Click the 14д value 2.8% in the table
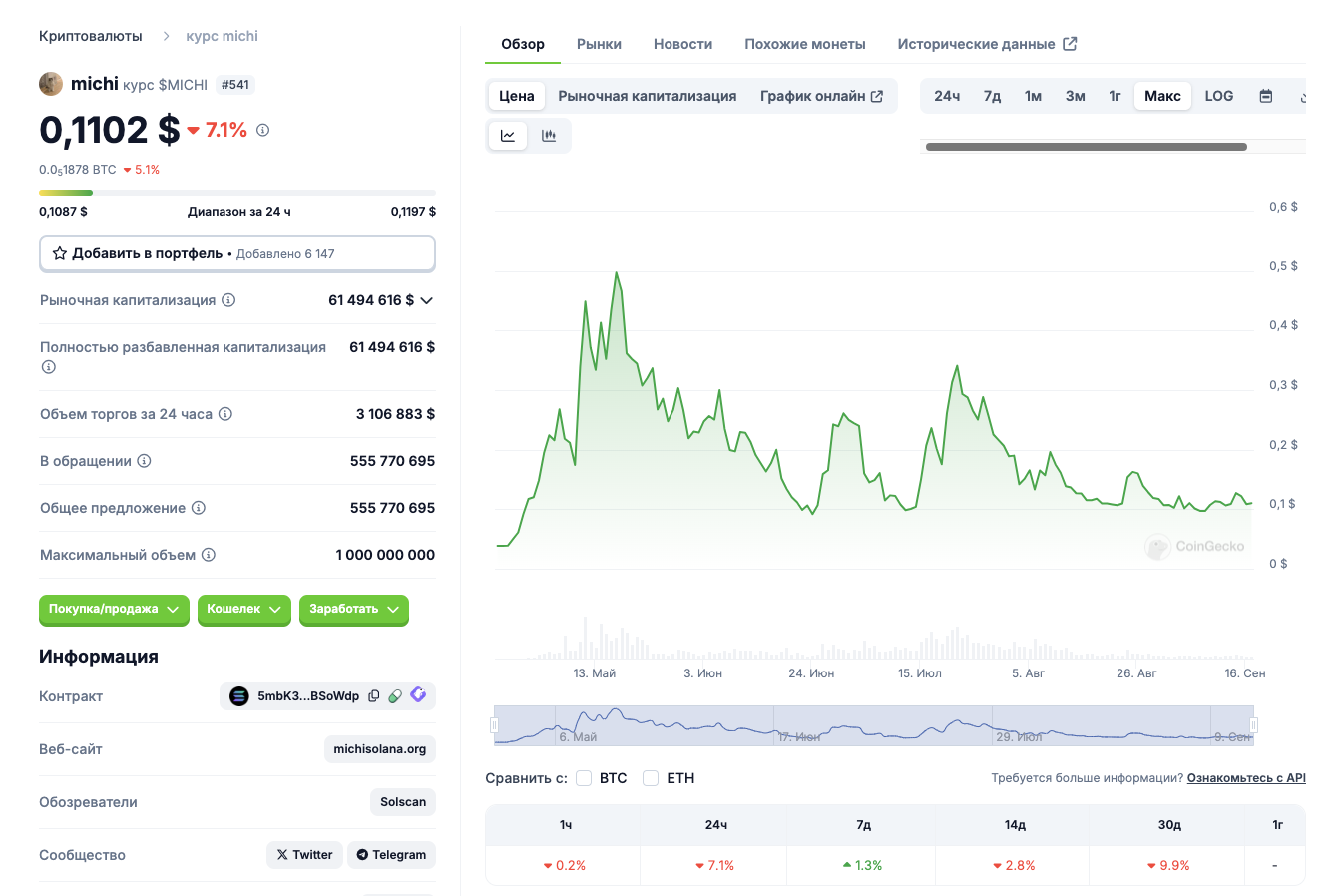This screenshot has height=896, width=1342. point(1014,865)
